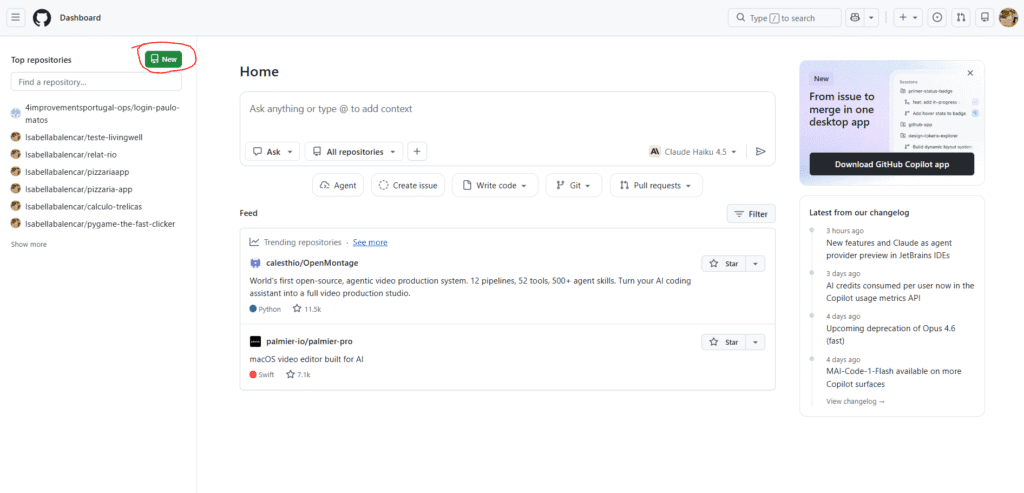Star the palmier-io/palmier-pro repository

724,342
